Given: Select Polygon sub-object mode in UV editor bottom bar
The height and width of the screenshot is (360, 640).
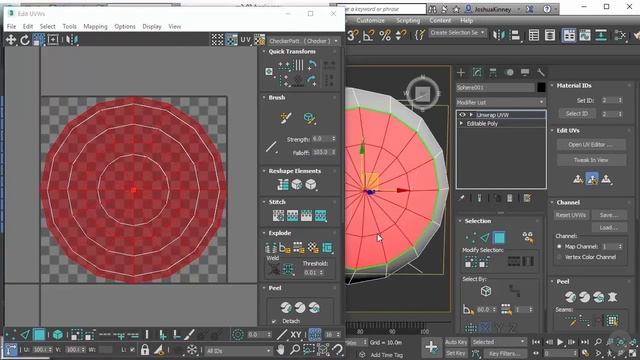Looking at the screenshot, I should (39, 335).
